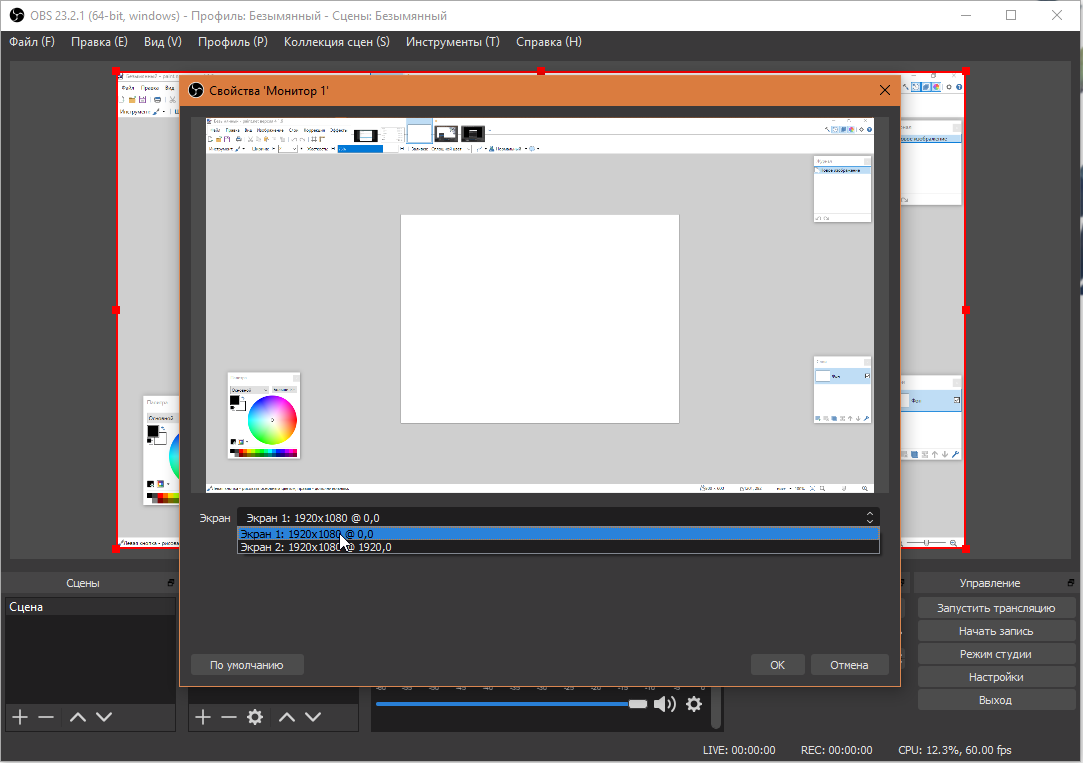The width and height of the screenshot is (1083, 763).
Task: Add a new scene with plus icon
Action: (x=19, y=717)
